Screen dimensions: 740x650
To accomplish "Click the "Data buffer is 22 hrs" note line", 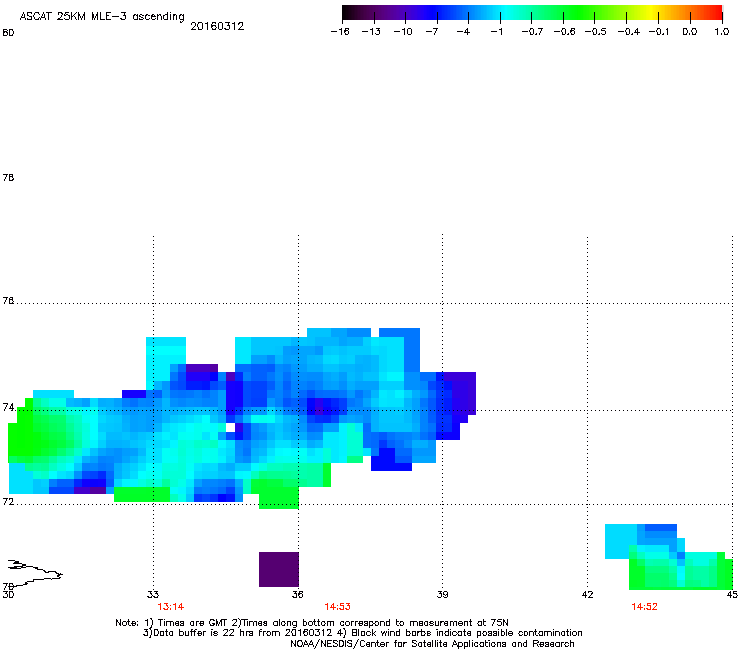I will [362, 633].
